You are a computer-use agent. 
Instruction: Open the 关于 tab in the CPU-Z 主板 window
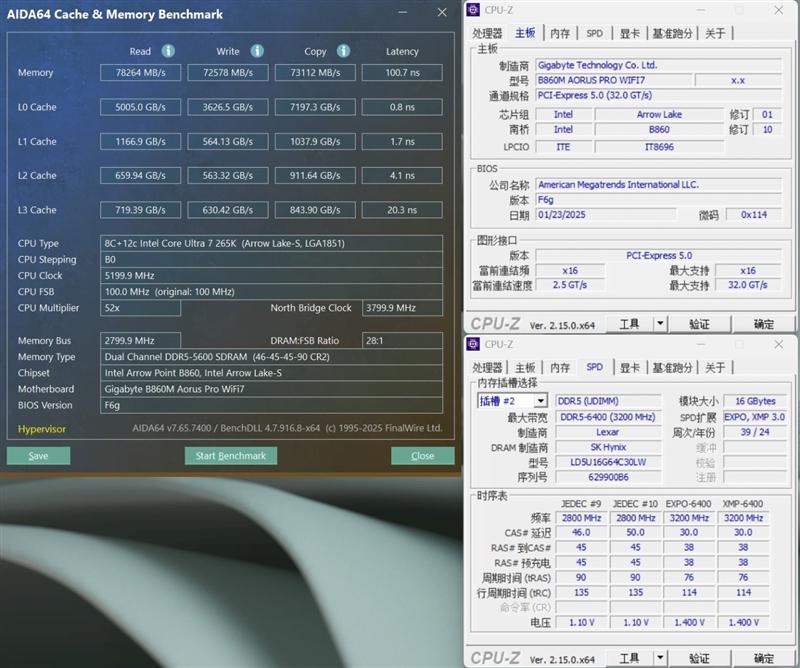coord(715,33)
